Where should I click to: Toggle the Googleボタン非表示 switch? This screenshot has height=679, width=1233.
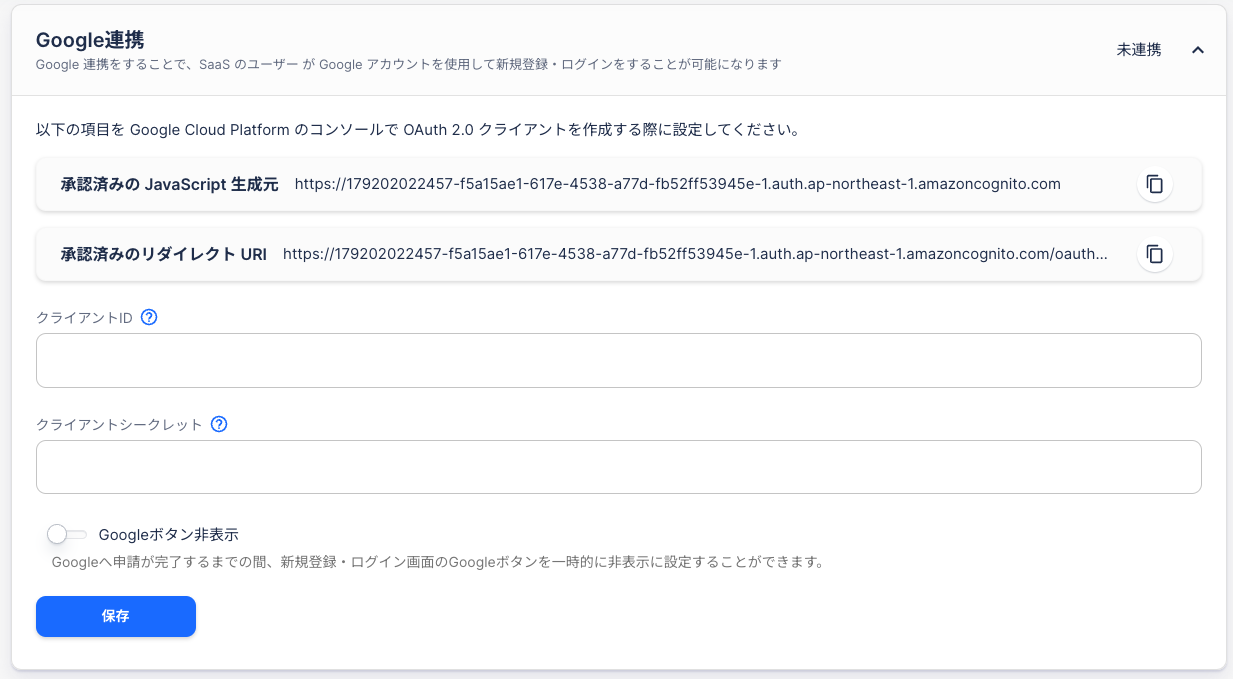(x=67, y=535)
